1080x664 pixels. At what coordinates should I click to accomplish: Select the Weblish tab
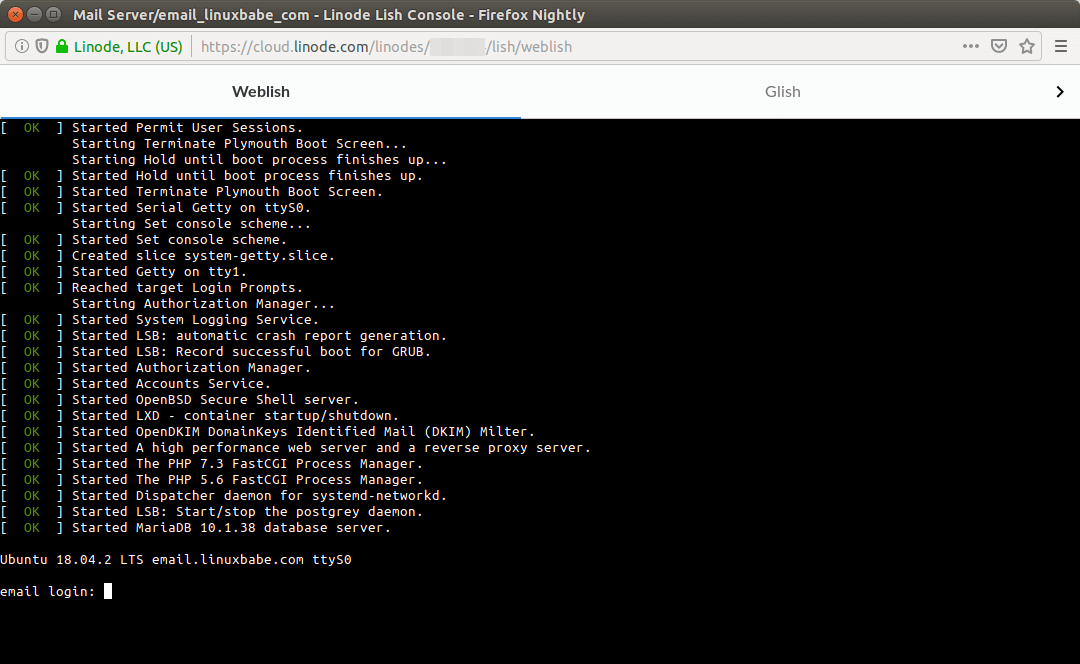coord(260,91)
